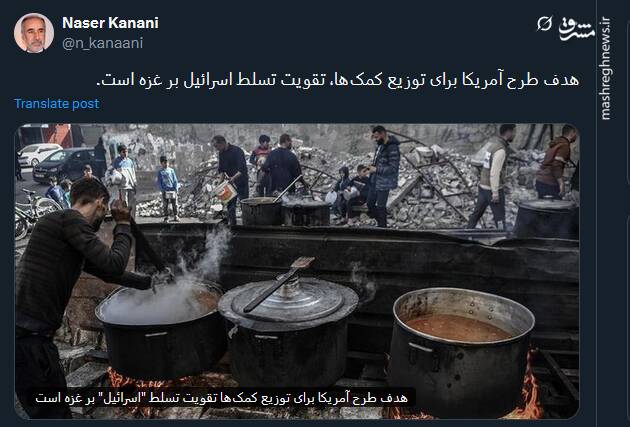Click Naser Kanani's profile avatar
The width and height of the screenshot is (630, 427).
tap(34, 33)
